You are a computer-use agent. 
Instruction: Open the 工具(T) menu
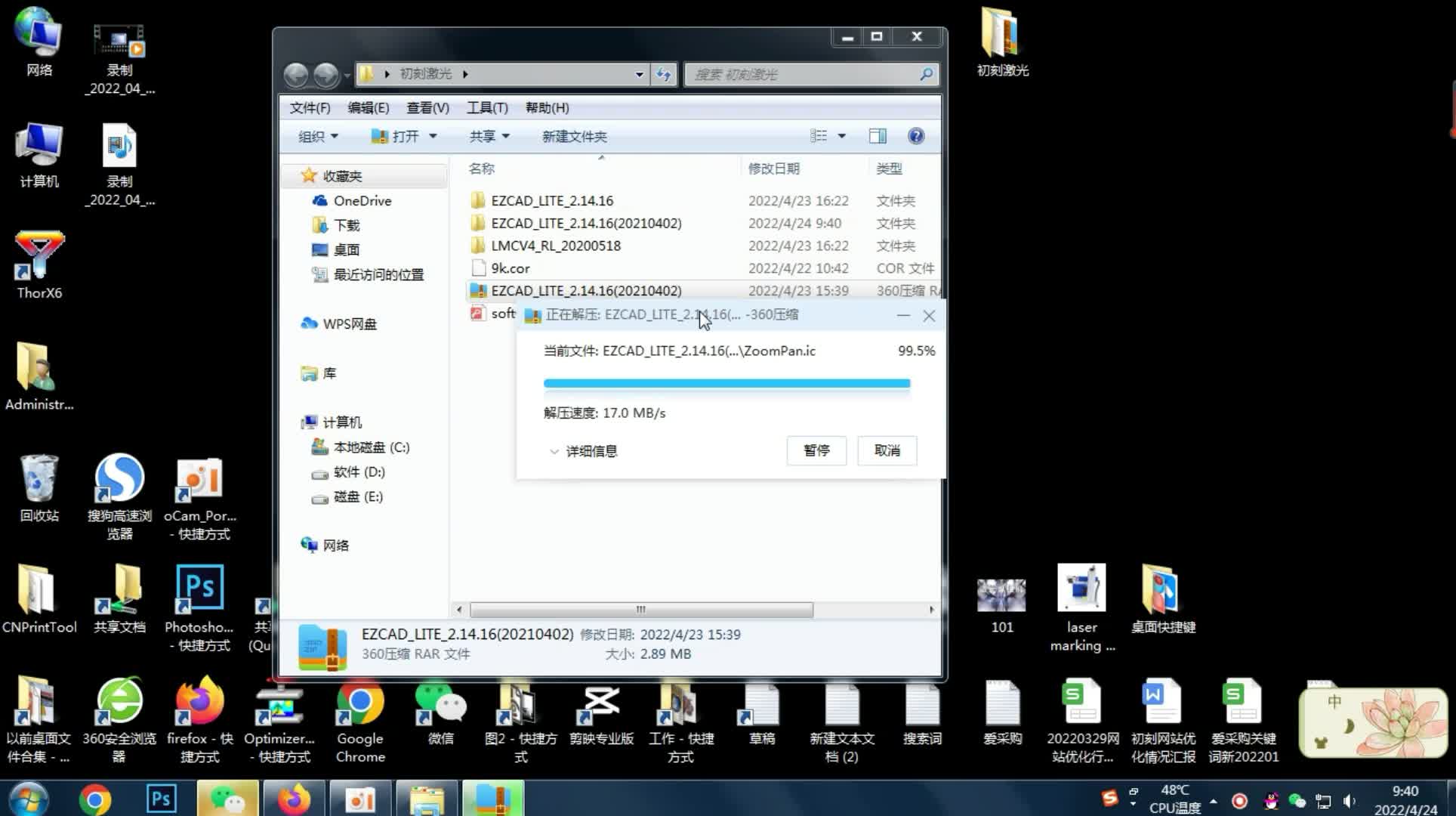pyautogui.click(x=486, y=108)
